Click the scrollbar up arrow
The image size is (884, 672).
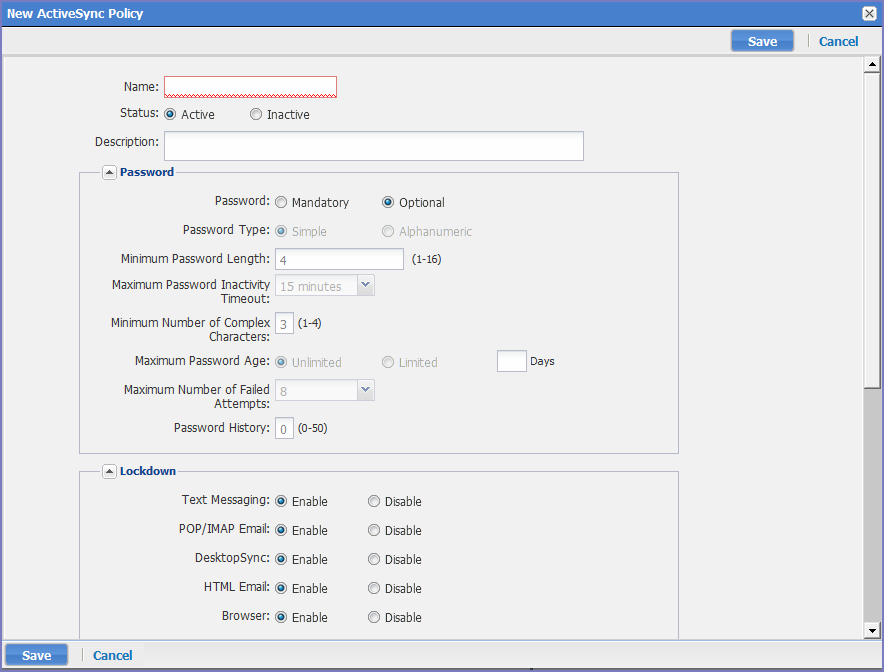872,64
